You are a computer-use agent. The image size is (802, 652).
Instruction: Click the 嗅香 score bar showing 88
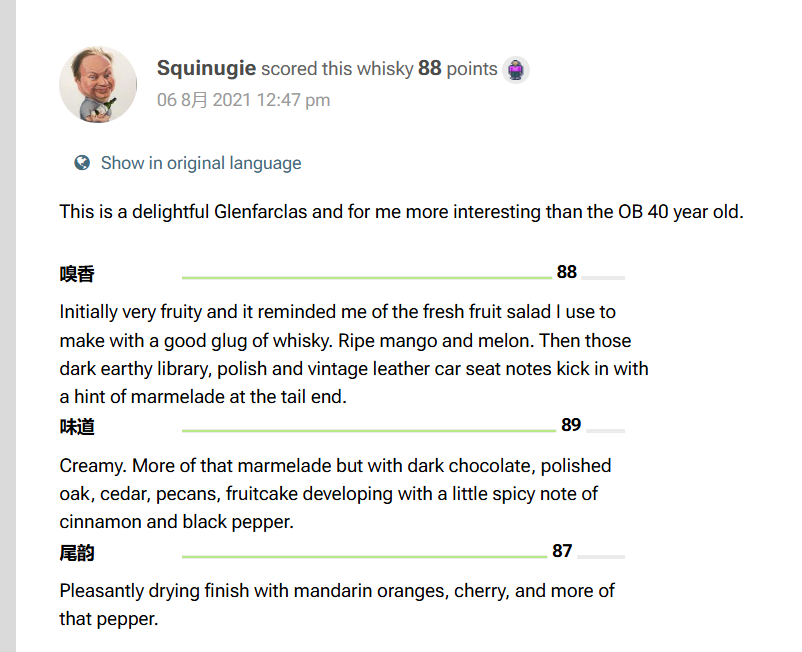pos(403,277)
